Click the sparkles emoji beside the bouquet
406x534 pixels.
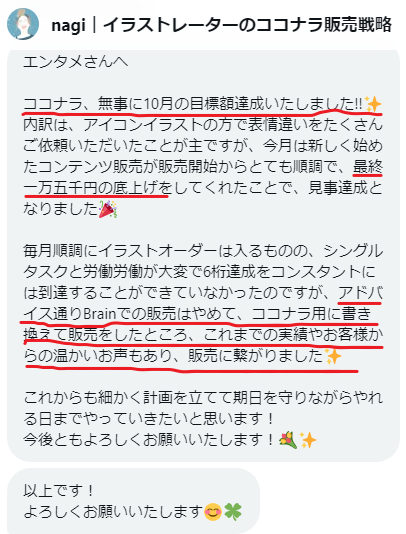point(308,440)
